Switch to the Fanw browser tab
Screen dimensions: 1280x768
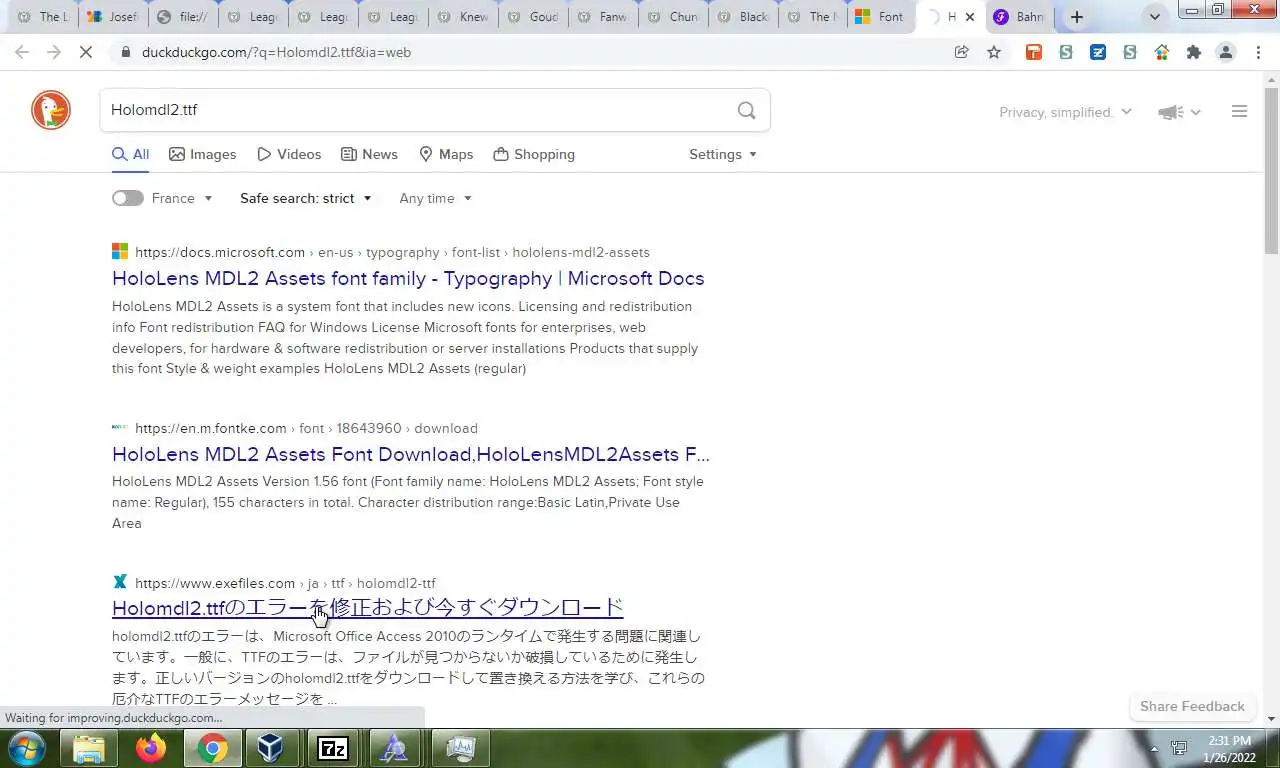pyautogui.click(x=602, y=17)
